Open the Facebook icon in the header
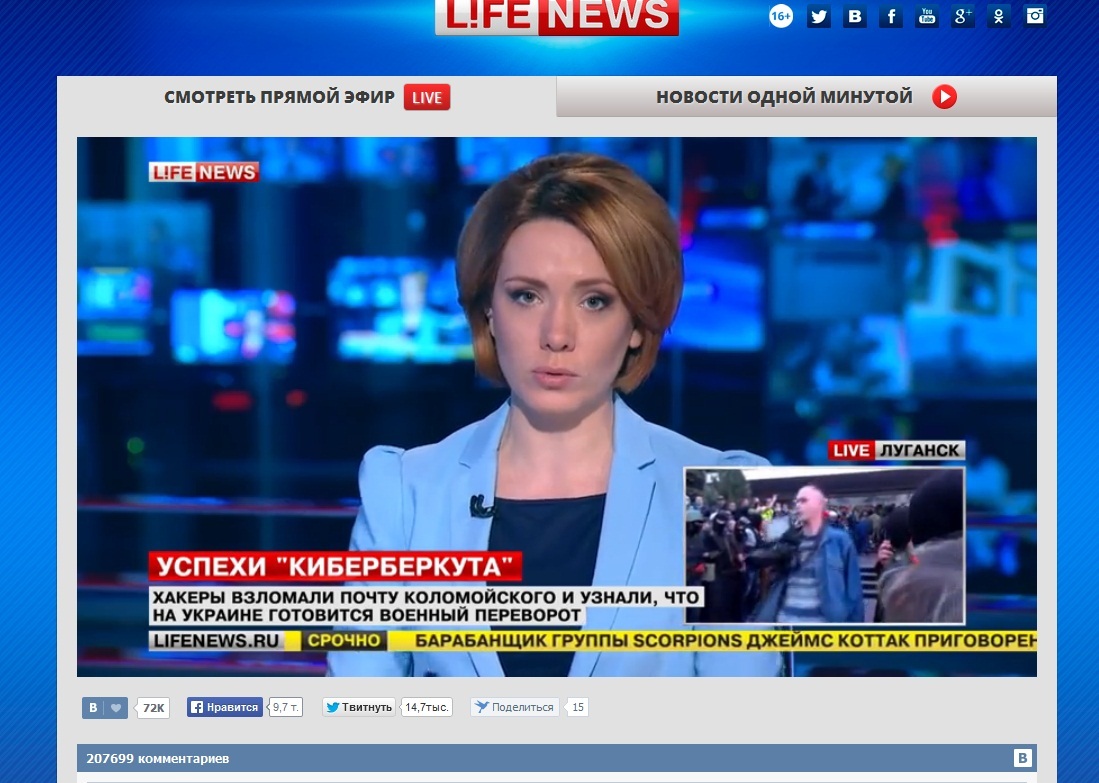This screenshot has width=1099, height=783. [891, 16]
